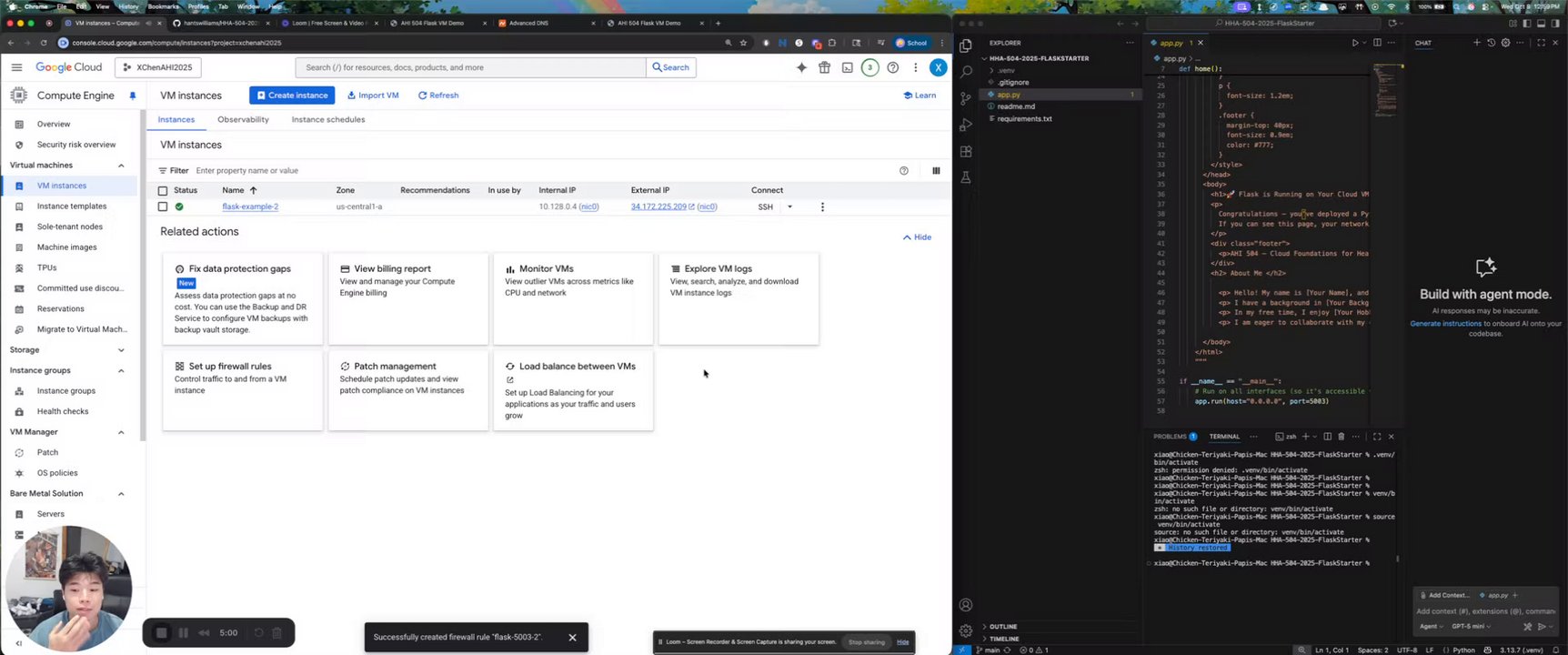
Task: Focus the Google Cloud search box
Action: [470, 67]
